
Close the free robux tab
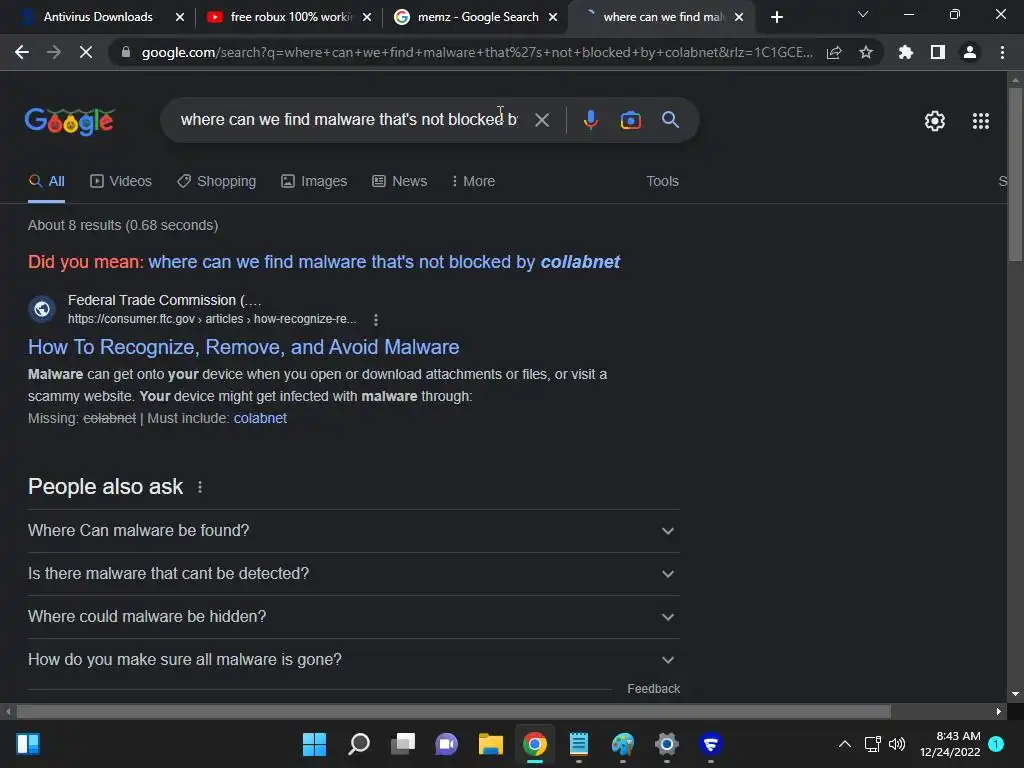pyautogui.click(x=367, y=17)
